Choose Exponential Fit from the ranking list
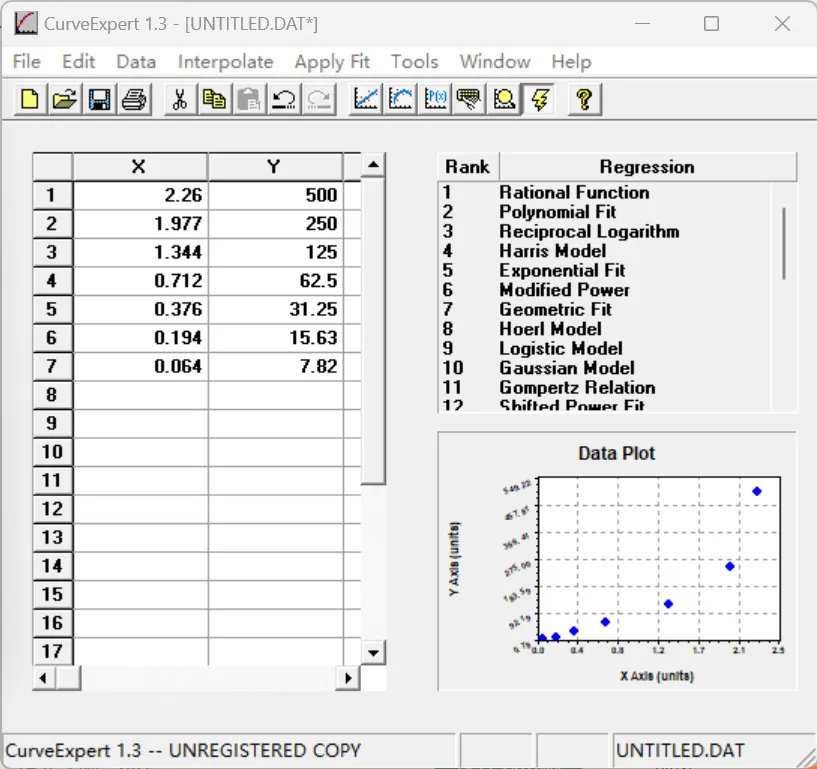817x769 pixels. [562, 270]
